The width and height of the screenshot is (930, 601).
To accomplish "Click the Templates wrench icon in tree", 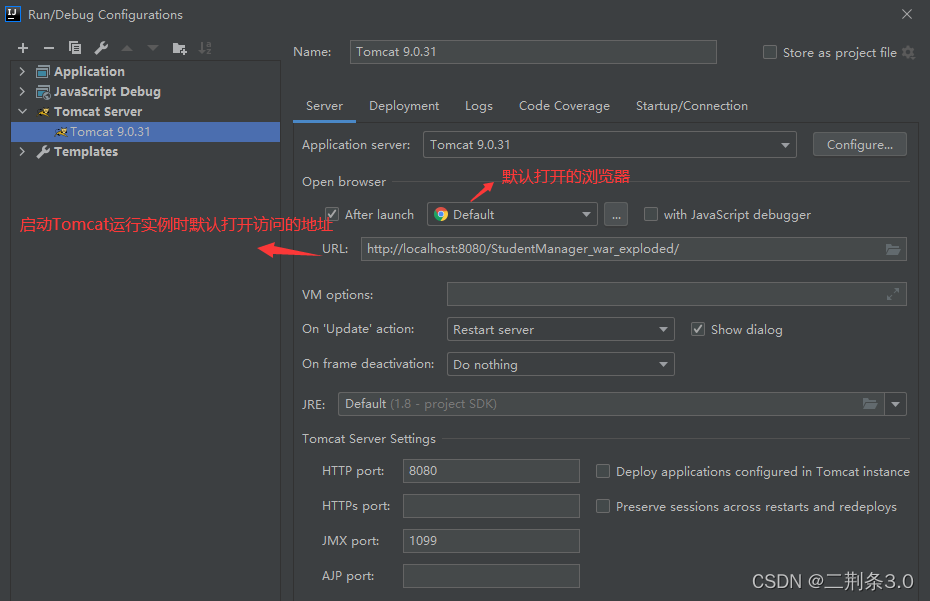I will pos(43,152).
